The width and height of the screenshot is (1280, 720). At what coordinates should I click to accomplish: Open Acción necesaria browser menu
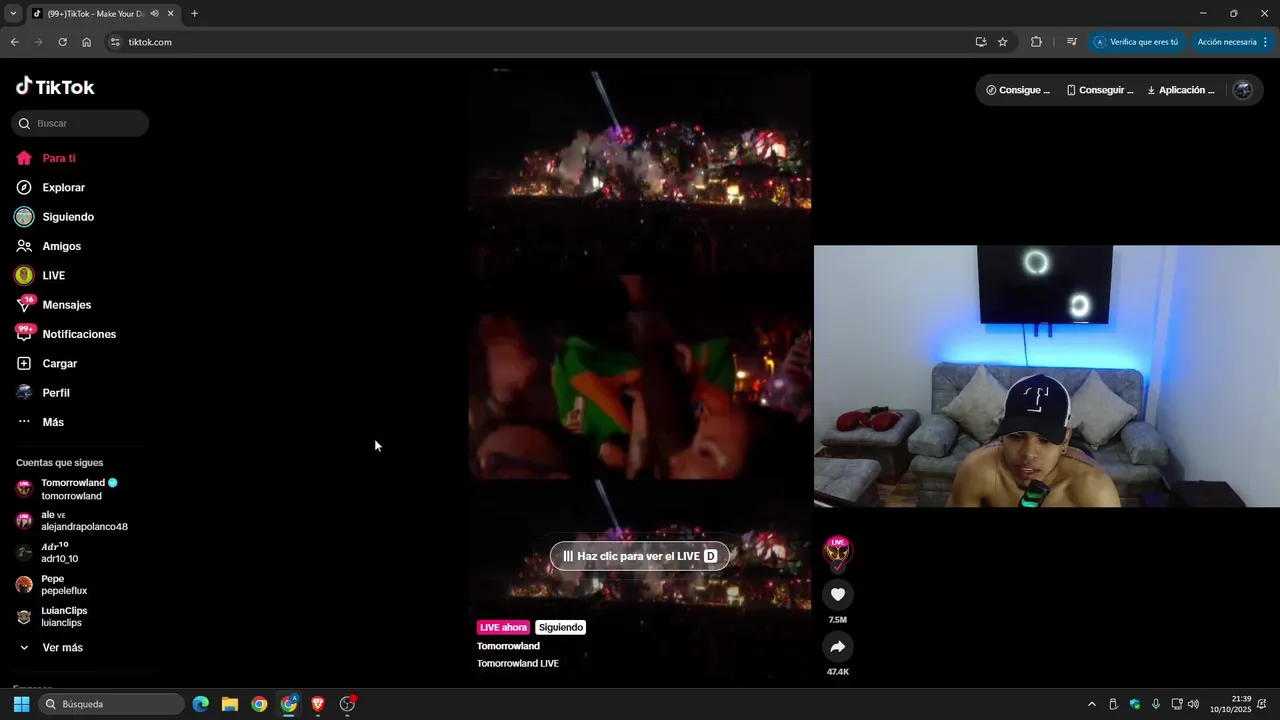click(x=1232, y=42)
